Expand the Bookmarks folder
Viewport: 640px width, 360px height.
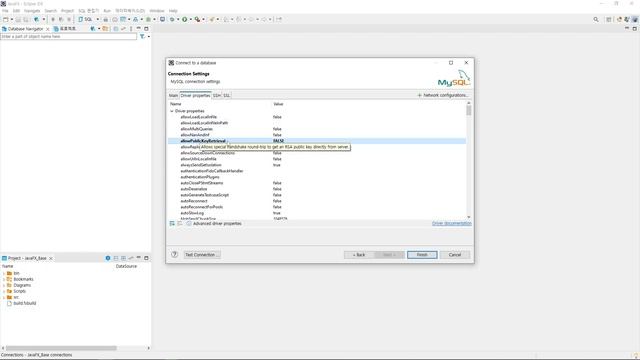coord(4,279)
